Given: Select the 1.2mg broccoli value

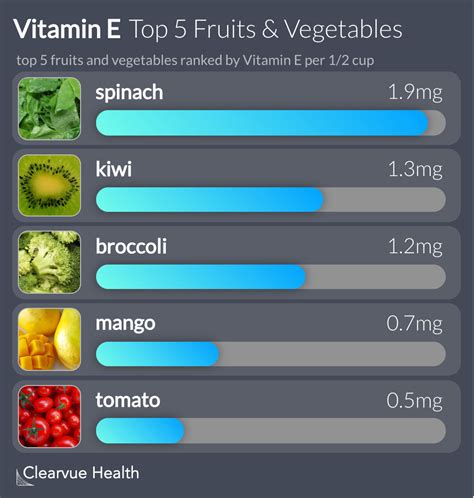Looking at the screenshot, I should coord(416,247).
